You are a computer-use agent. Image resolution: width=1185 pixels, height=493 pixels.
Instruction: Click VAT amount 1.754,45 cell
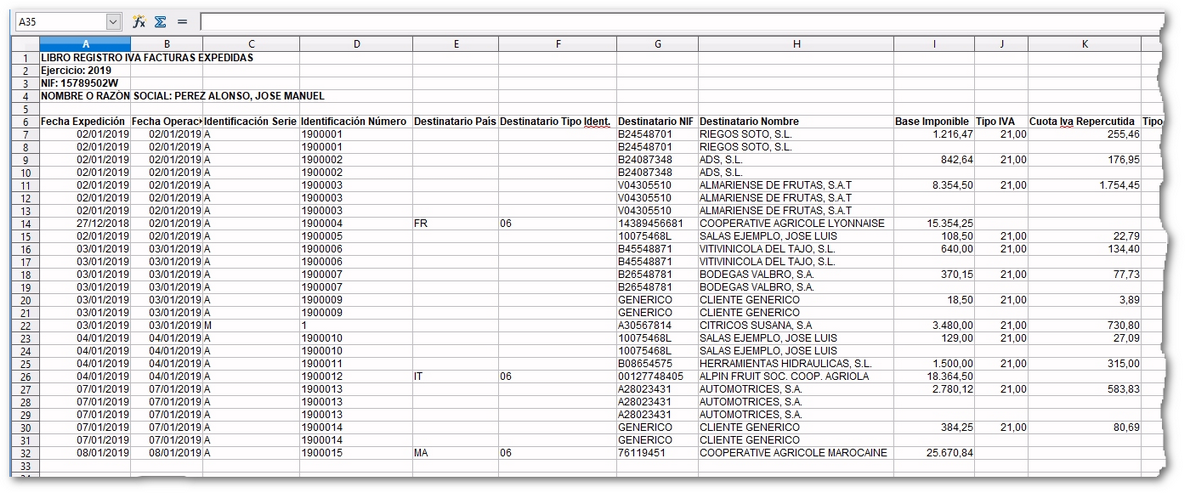(x=1084, y=185)
